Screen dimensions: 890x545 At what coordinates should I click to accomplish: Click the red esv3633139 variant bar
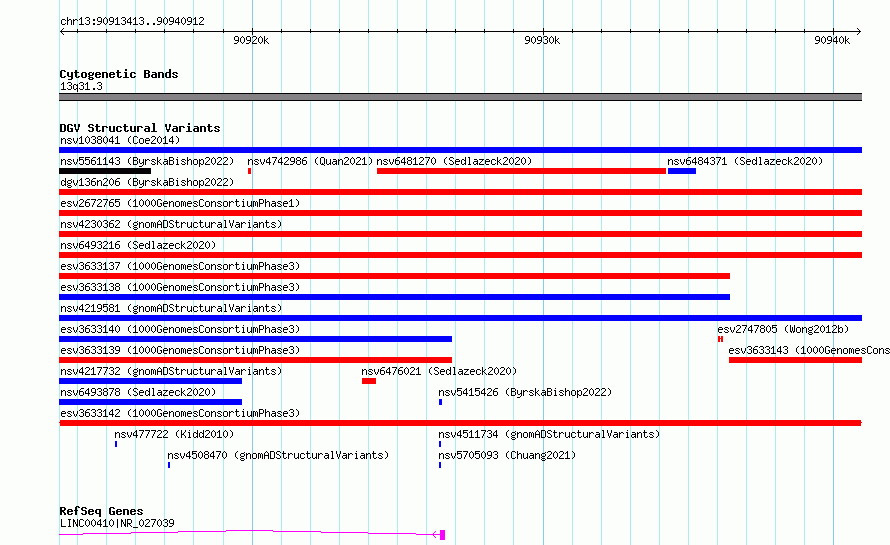[x=255, y=360]
